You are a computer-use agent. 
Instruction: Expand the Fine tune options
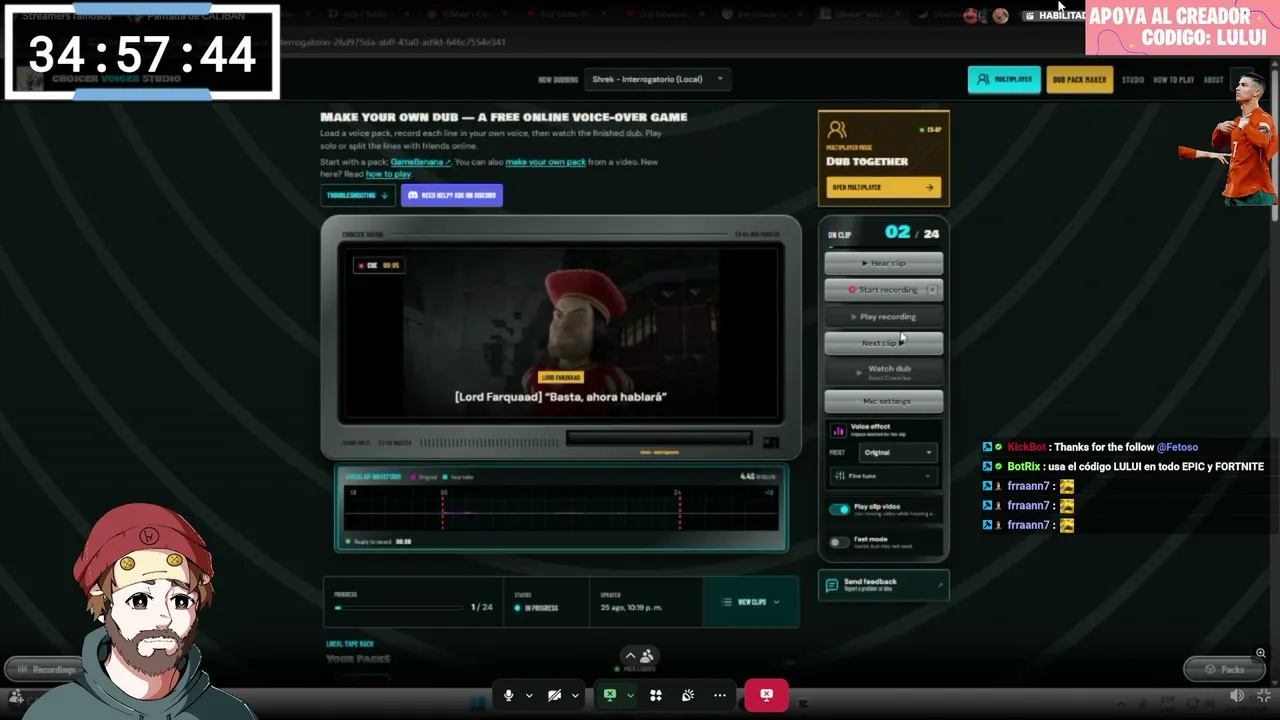point(883,476)
